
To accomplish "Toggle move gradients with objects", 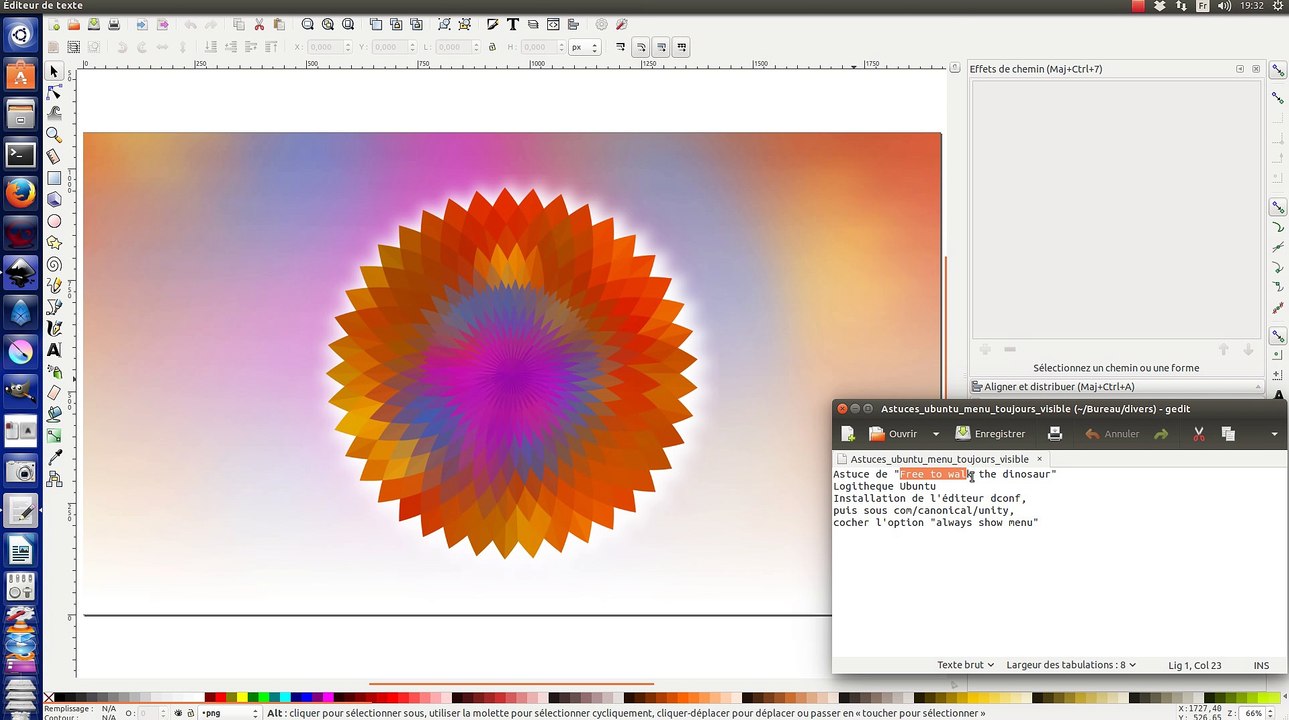I will coord(661,47).
